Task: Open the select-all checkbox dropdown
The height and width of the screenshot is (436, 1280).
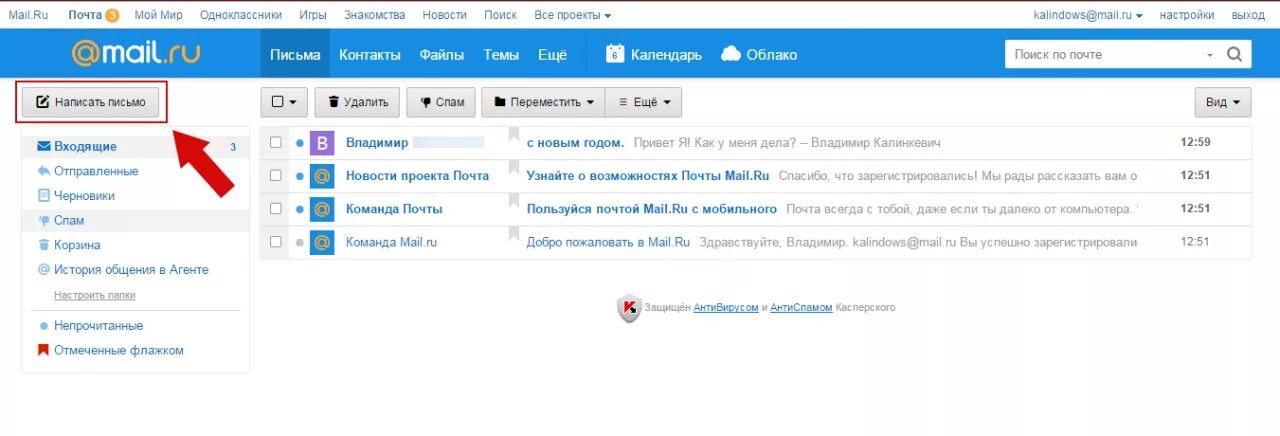Action: point(284,102)
